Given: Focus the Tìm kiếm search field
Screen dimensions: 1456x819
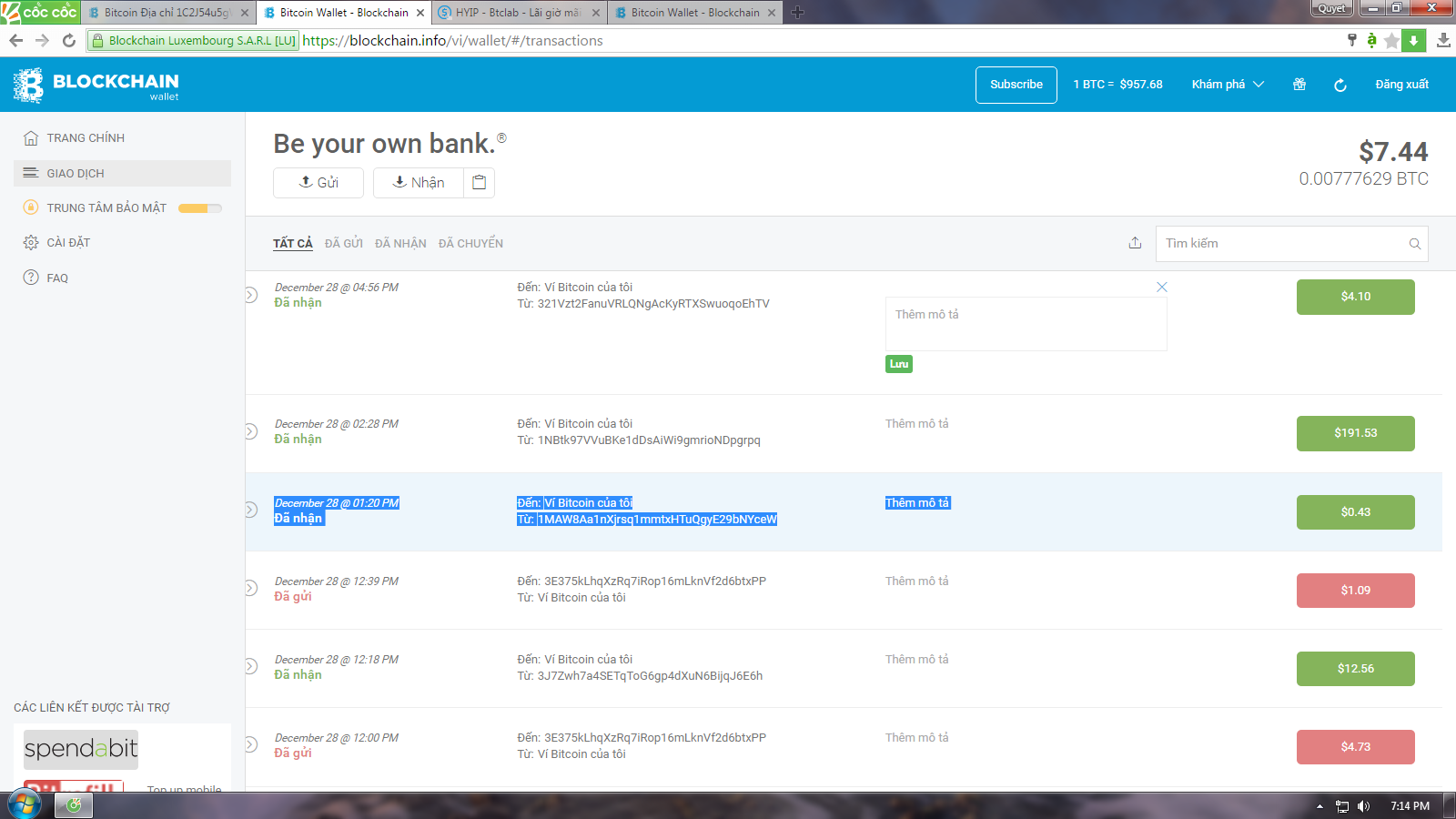Looking at the screenshot, I should point(1292,244).
